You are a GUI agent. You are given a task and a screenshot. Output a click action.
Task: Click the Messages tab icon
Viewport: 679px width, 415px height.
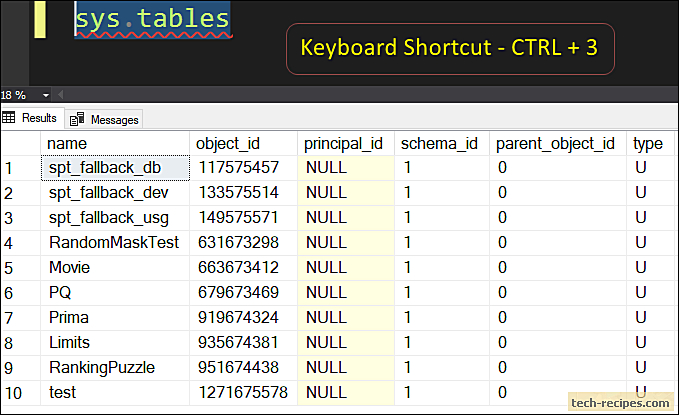point(77,119)
